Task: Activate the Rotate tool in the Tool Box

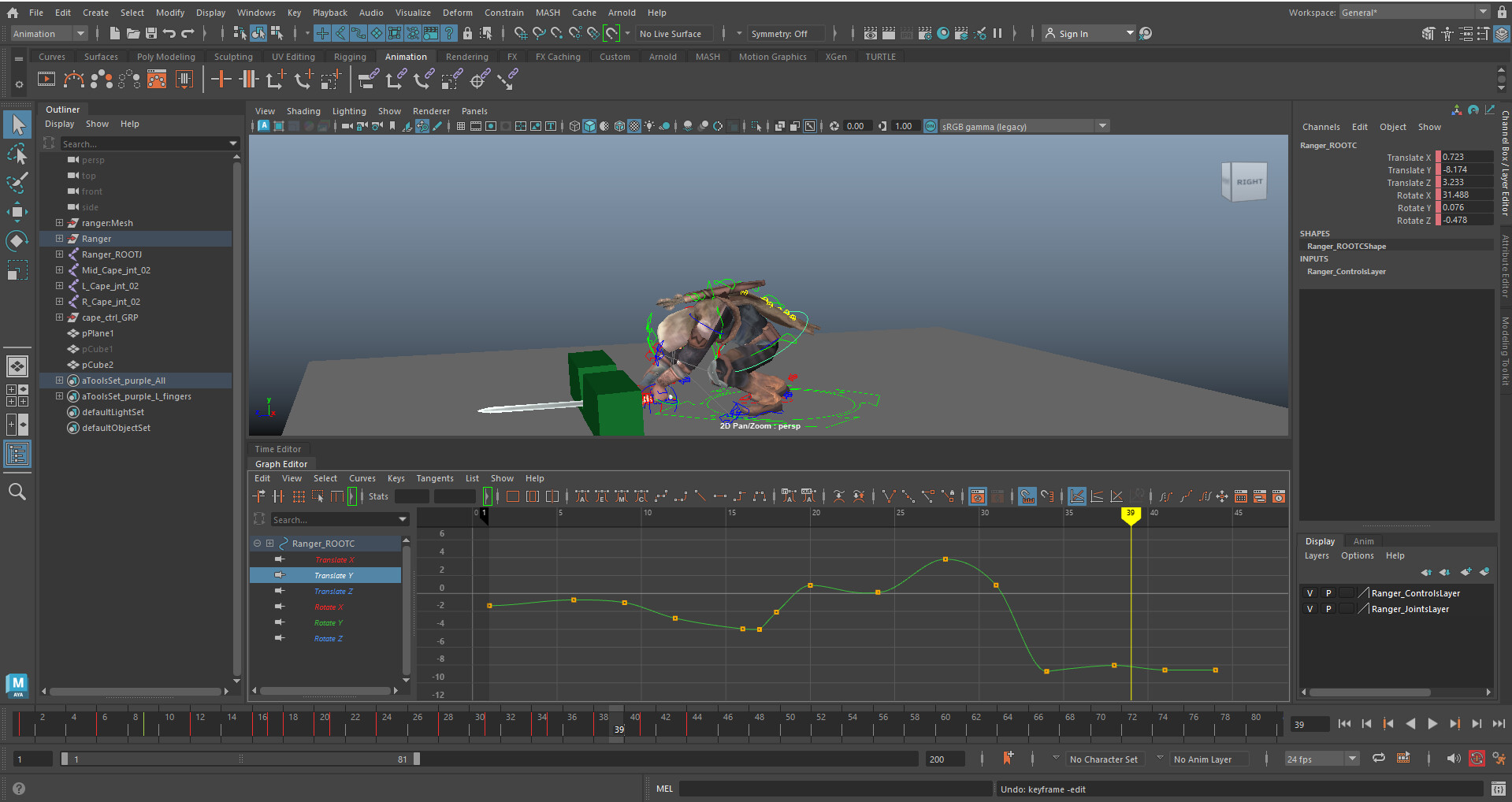Action: pos(17,241)
